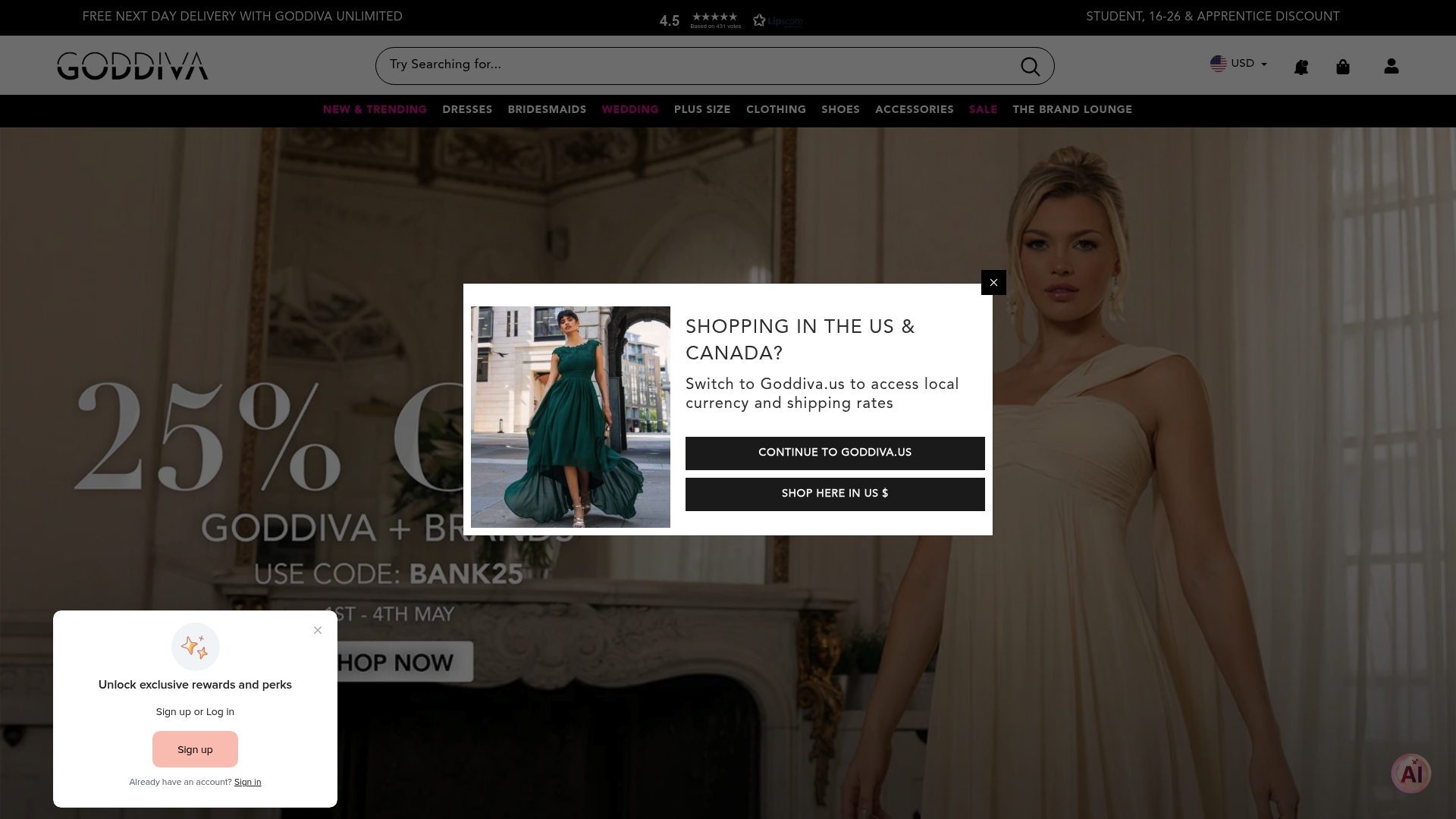Open the account profile icon
The image size is (1456, 819).
(1392, 67)
